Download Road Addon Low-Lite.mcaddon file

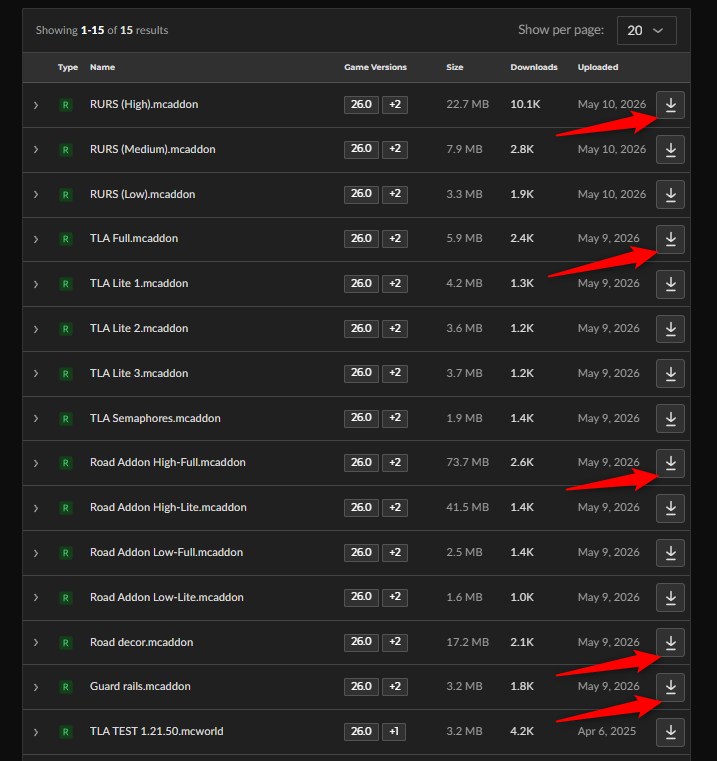click(670, 597)
